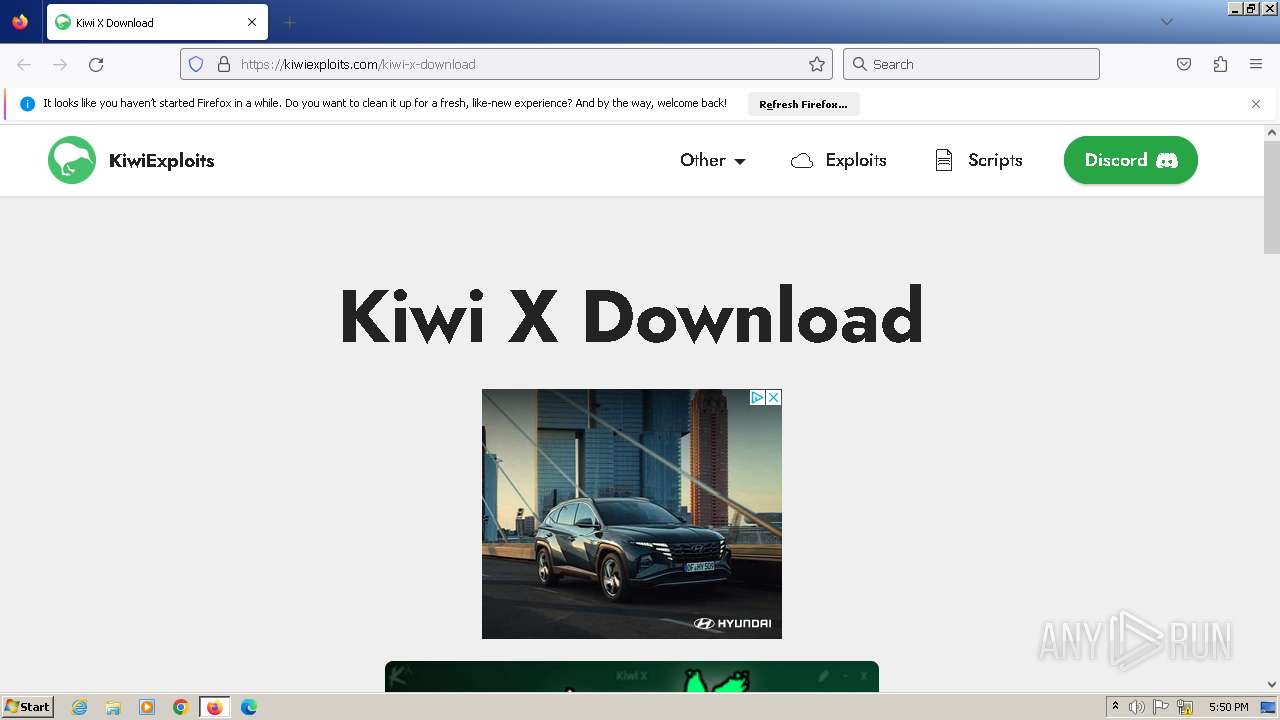Open Windows Explorer folder from taskbar
Screen dimensions: 1280x720
[113, 707]
